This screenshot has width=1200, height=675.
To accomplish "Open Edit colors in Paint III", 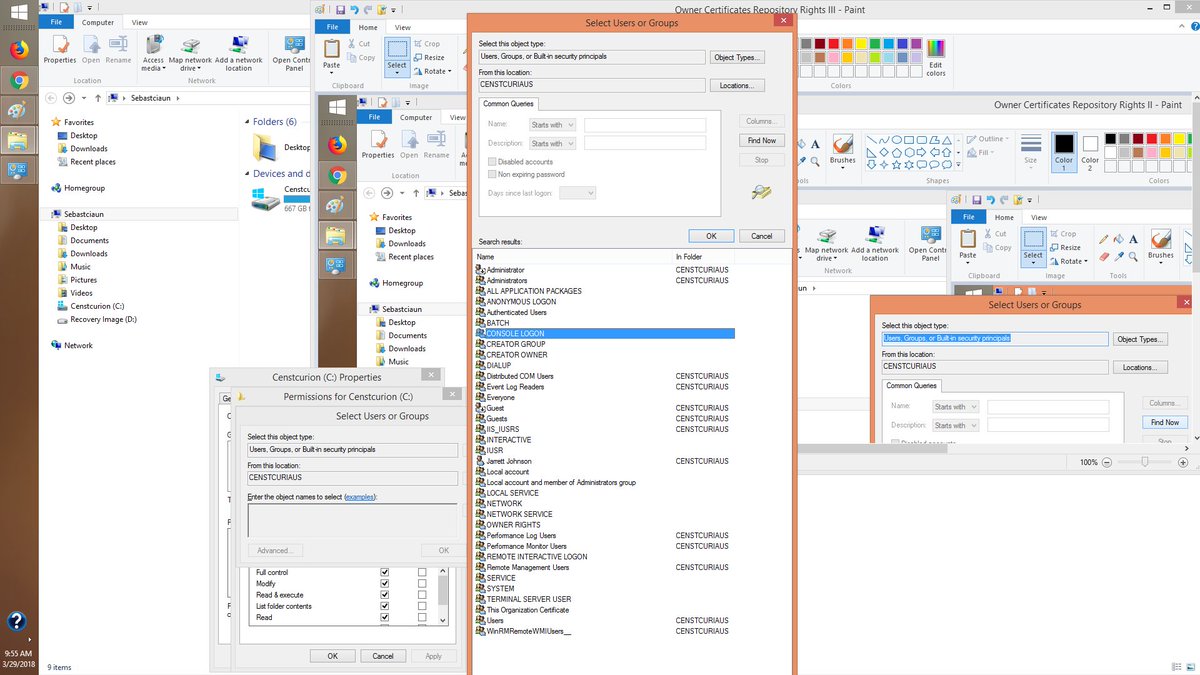I will [936, 57].
